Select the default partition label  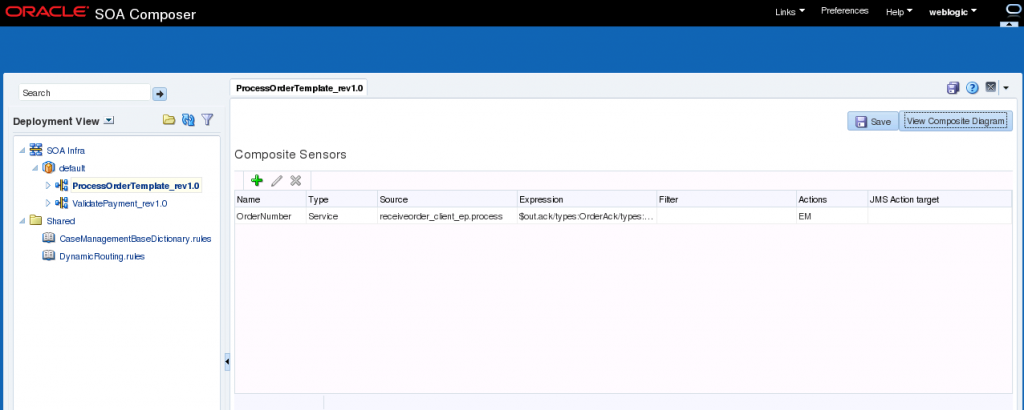(72, 168)
